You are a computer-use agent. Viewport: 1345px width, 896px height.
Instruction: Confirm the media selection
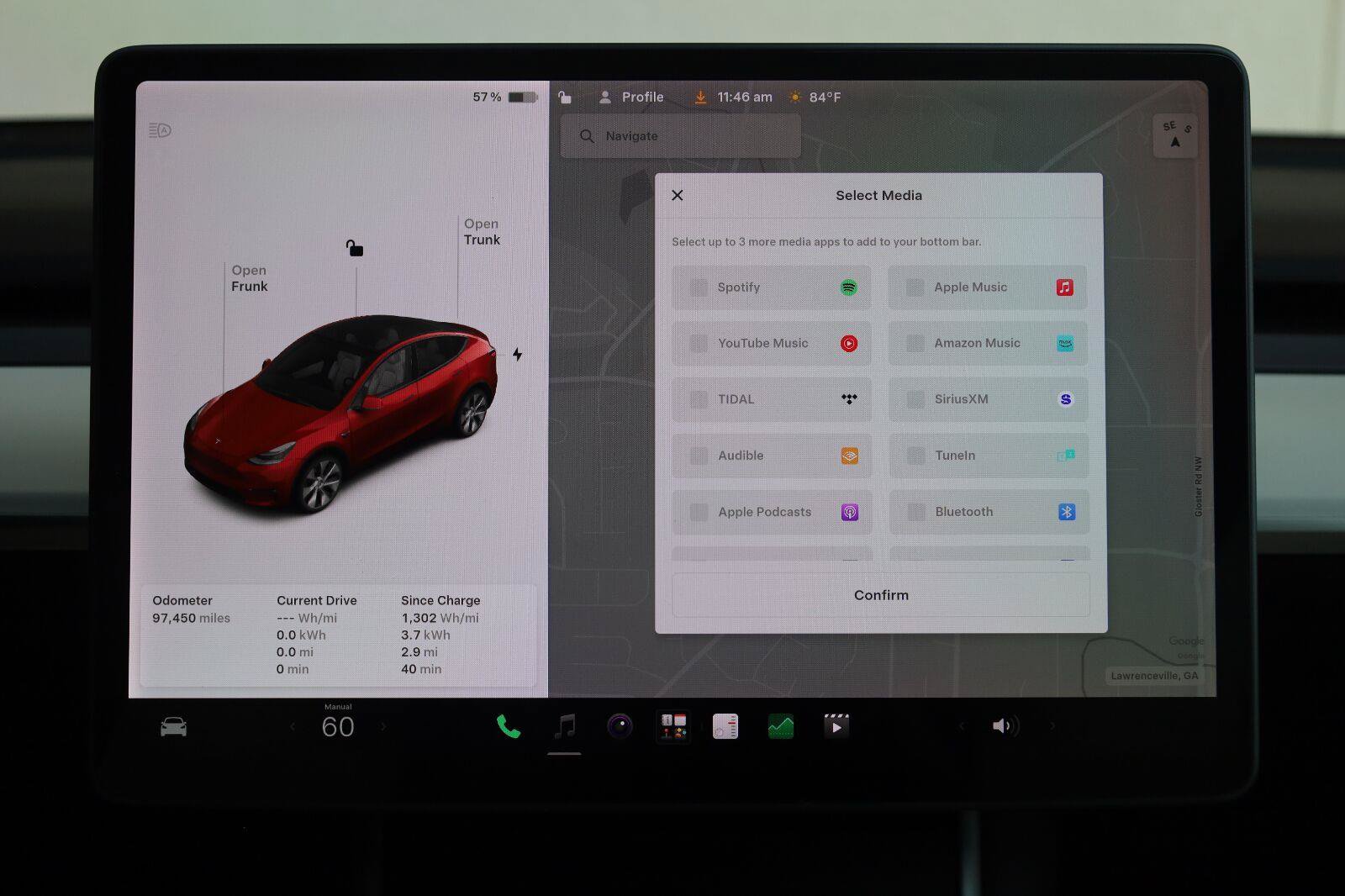pos(881,595)
